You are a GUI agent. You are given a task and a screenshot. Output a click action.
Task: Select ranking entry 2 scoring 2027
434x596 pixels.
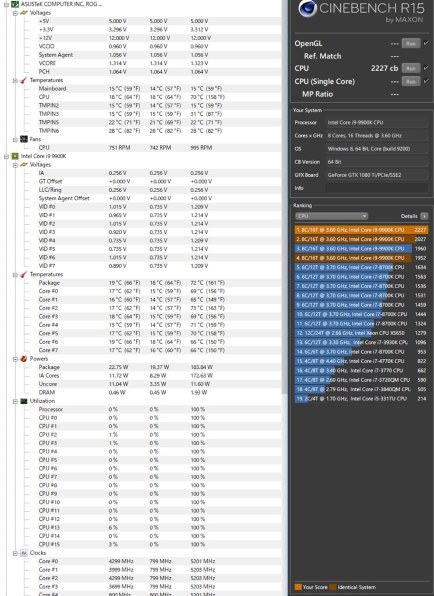click(x=361, y=239)
